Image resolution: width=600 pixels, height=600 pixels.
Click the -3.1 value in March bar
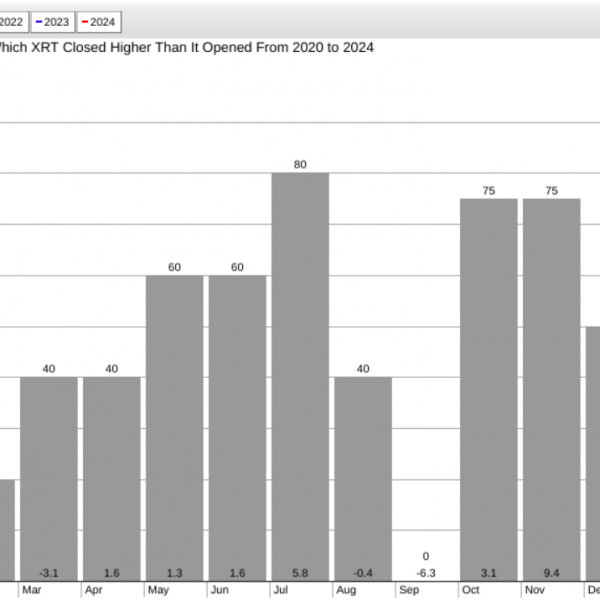pos(49,573)
